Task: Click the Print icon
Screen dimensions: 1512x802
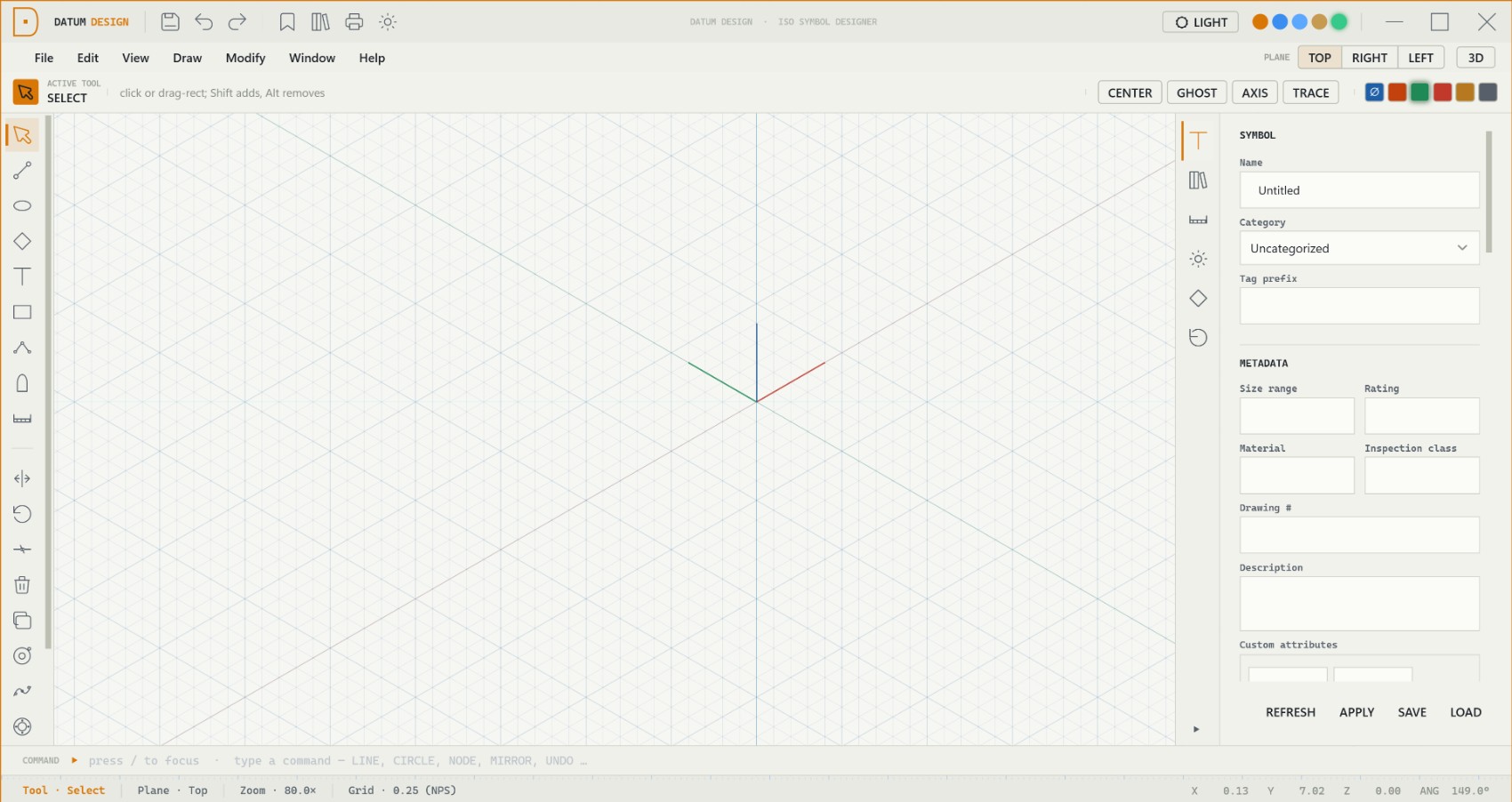Action: tap(354, 22)
